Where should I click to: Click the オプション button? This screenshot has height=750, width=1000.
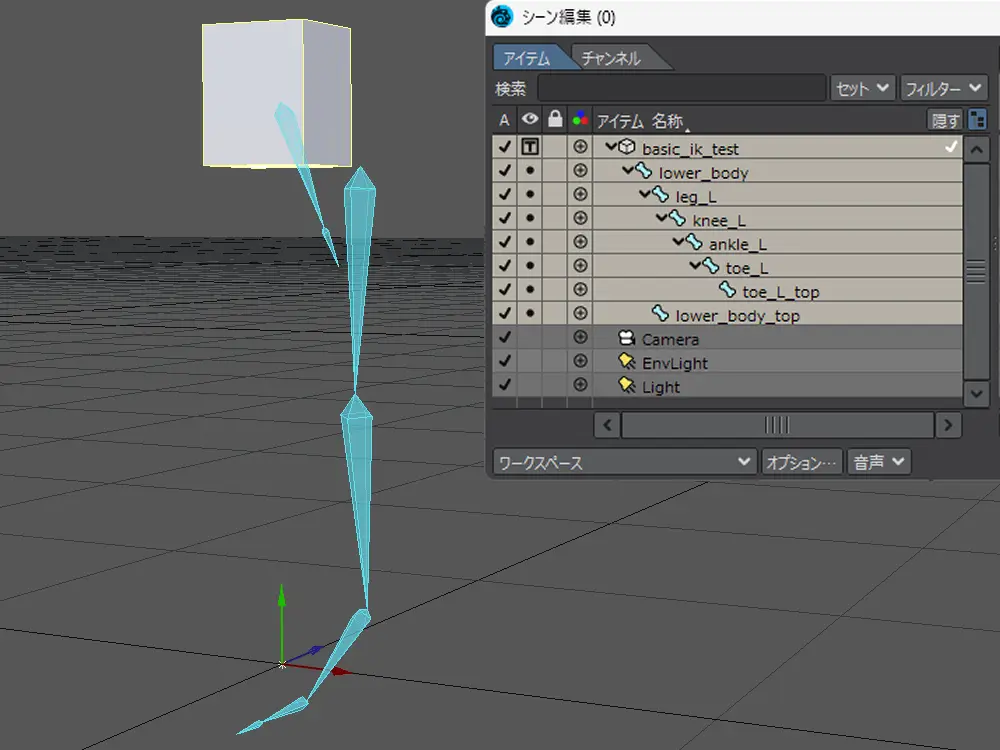801,462
